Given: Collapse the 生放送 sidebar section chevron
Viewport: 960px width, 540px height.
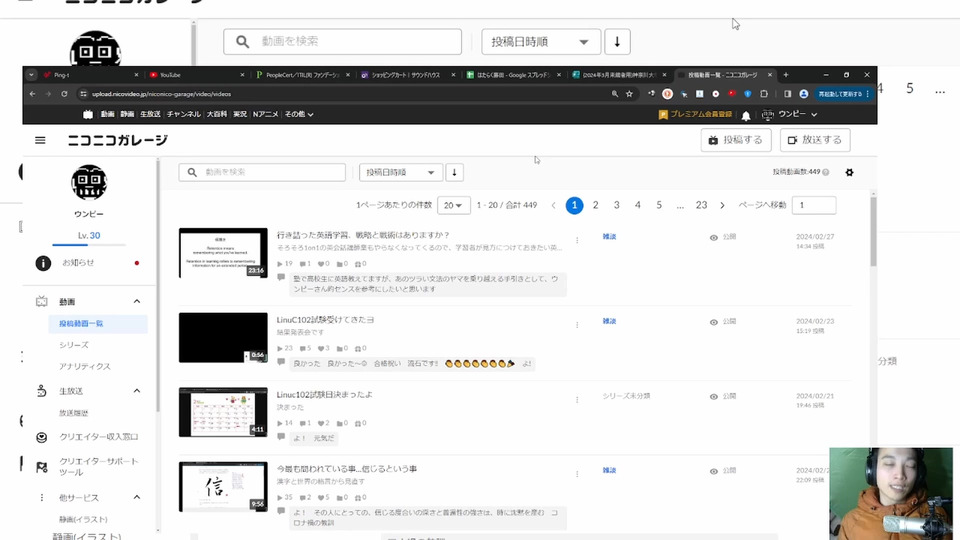Looking at the screenshot, I should (137, 391).
